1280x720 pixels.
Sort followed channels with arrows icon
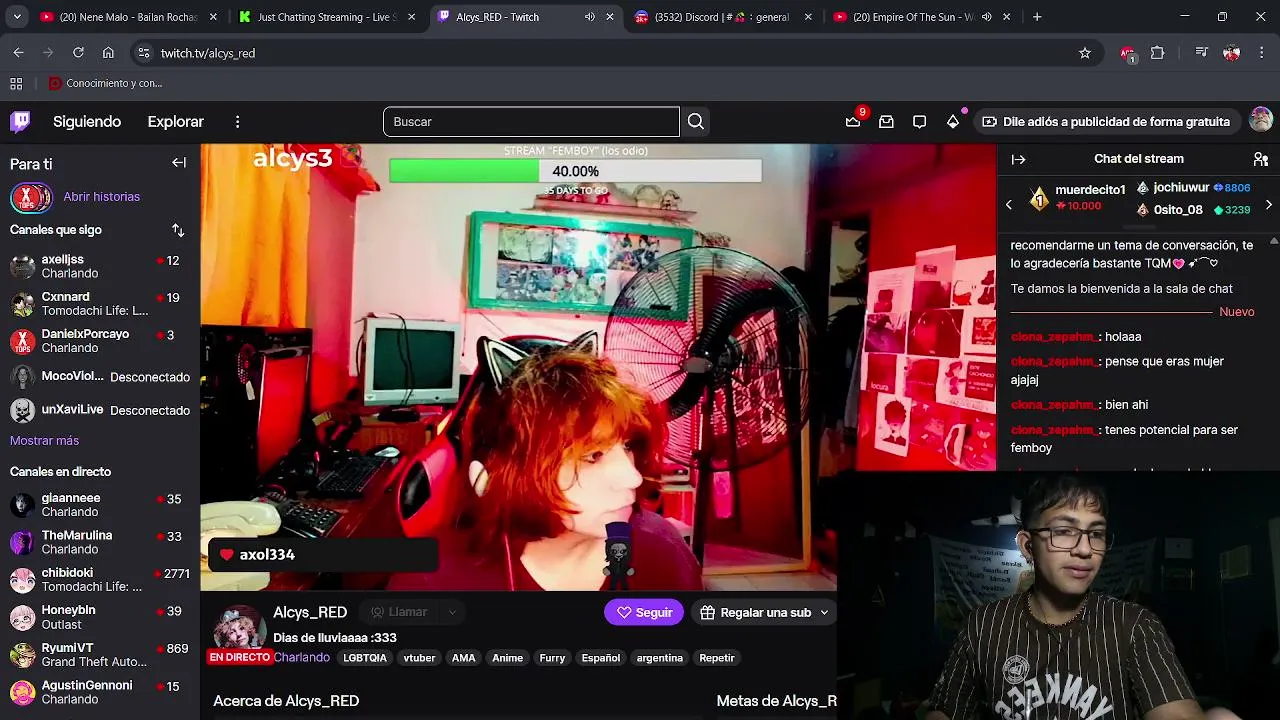tap(178, 230)
